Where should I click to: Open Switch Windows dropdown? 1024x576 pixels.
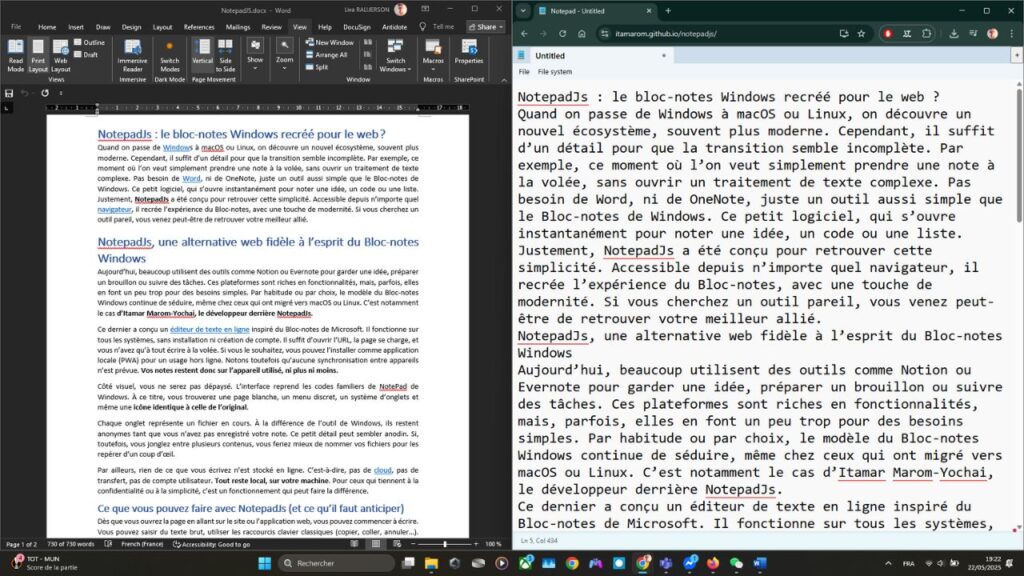[x=395, y=55]
